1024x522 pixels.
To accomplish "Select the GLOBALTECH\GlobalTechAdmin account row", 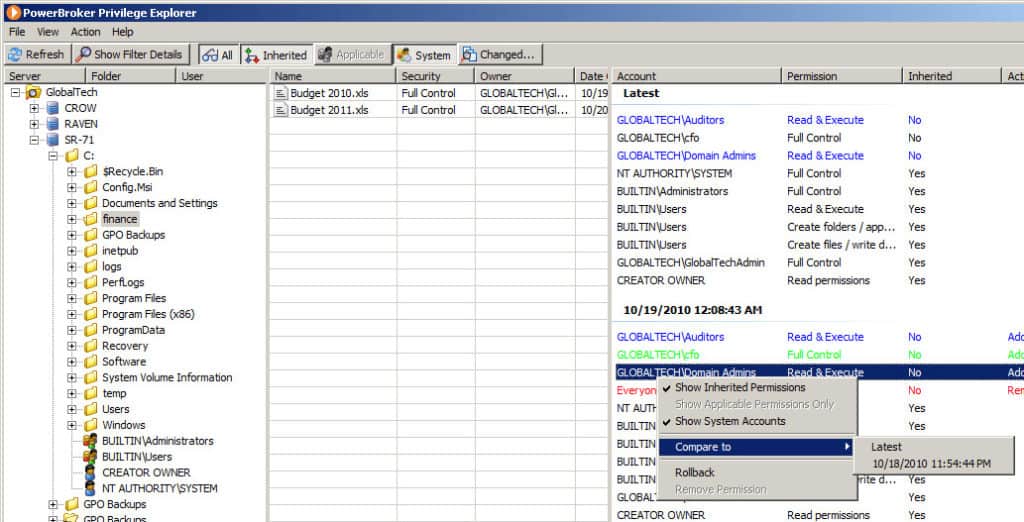I will [x=818, y=263].
